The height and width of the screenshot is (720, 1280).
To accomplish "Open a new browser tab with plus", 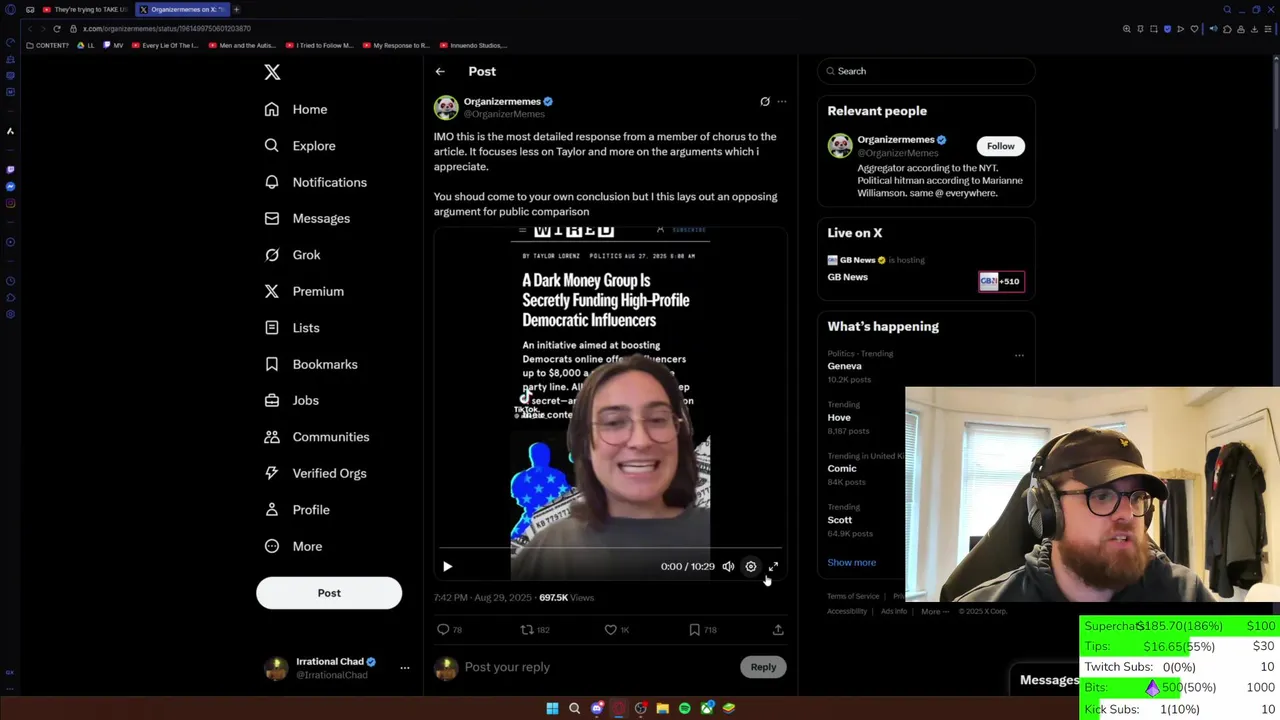I will pyautogui.click(x=236, y=9).
